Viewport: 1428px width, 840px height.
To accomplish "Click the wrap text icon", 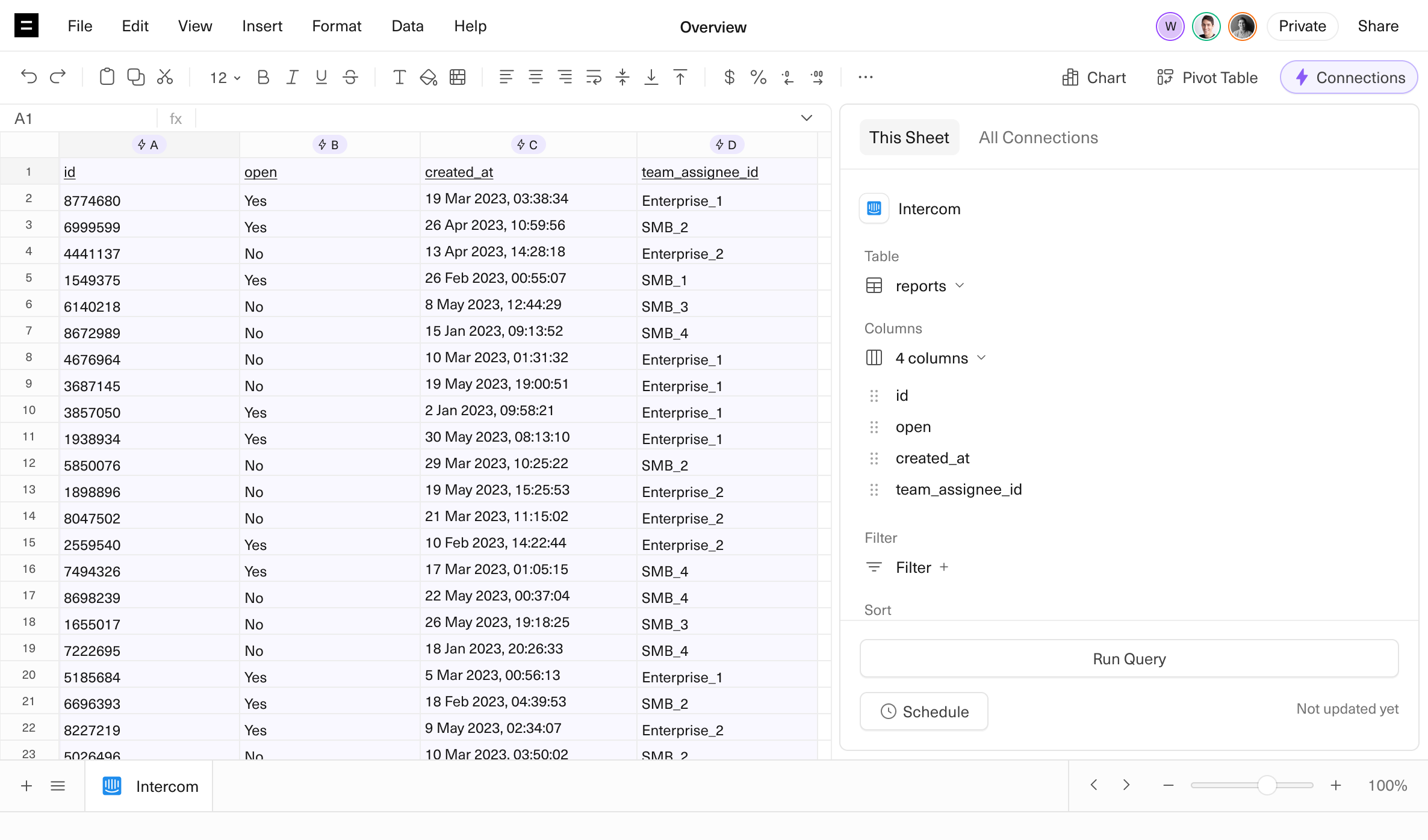I will [x=594, y=77].
